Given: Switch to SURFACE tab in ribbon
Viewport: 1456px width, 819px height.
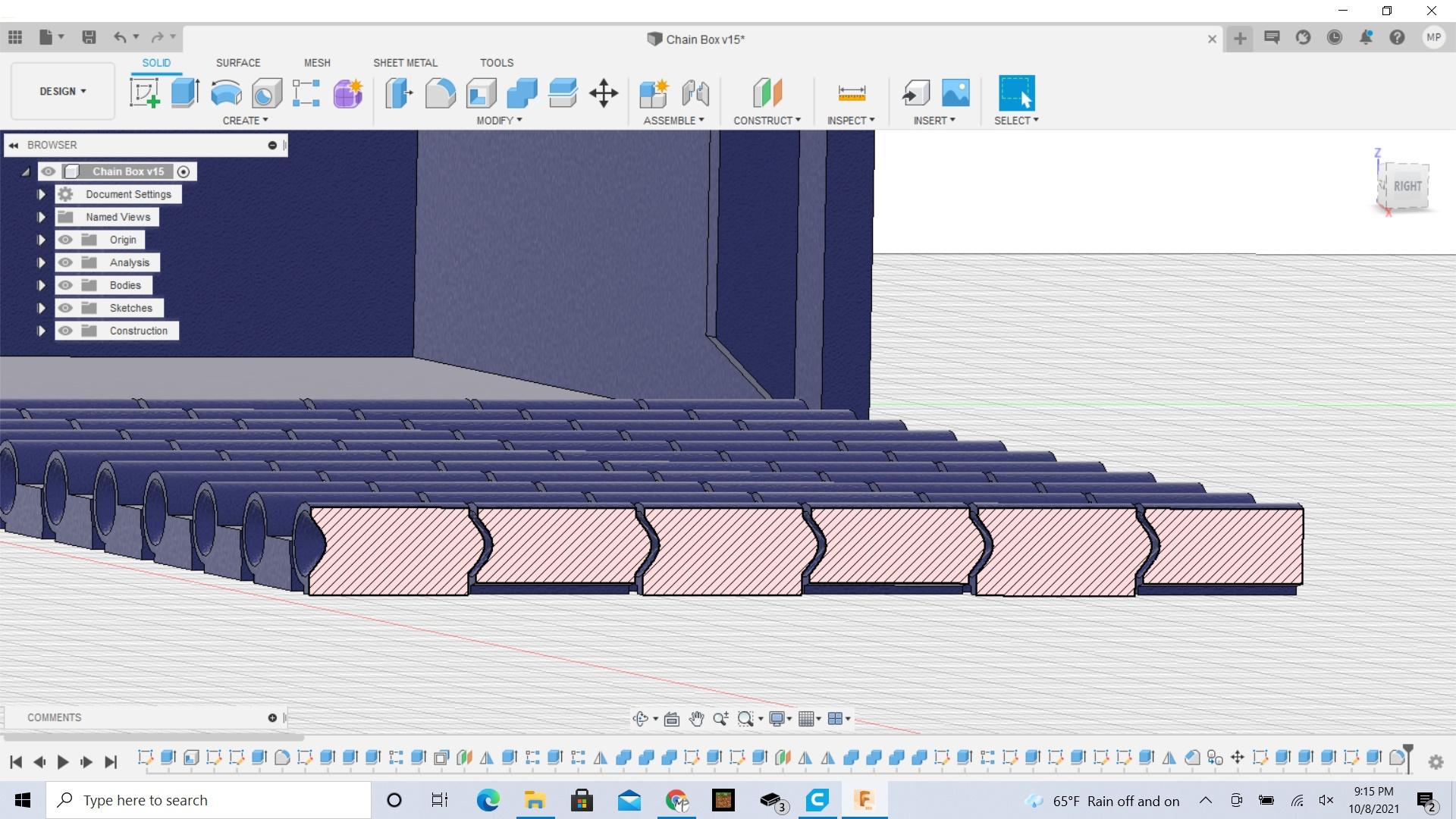Looking at the screenshot, I should [x=238, y=62].
